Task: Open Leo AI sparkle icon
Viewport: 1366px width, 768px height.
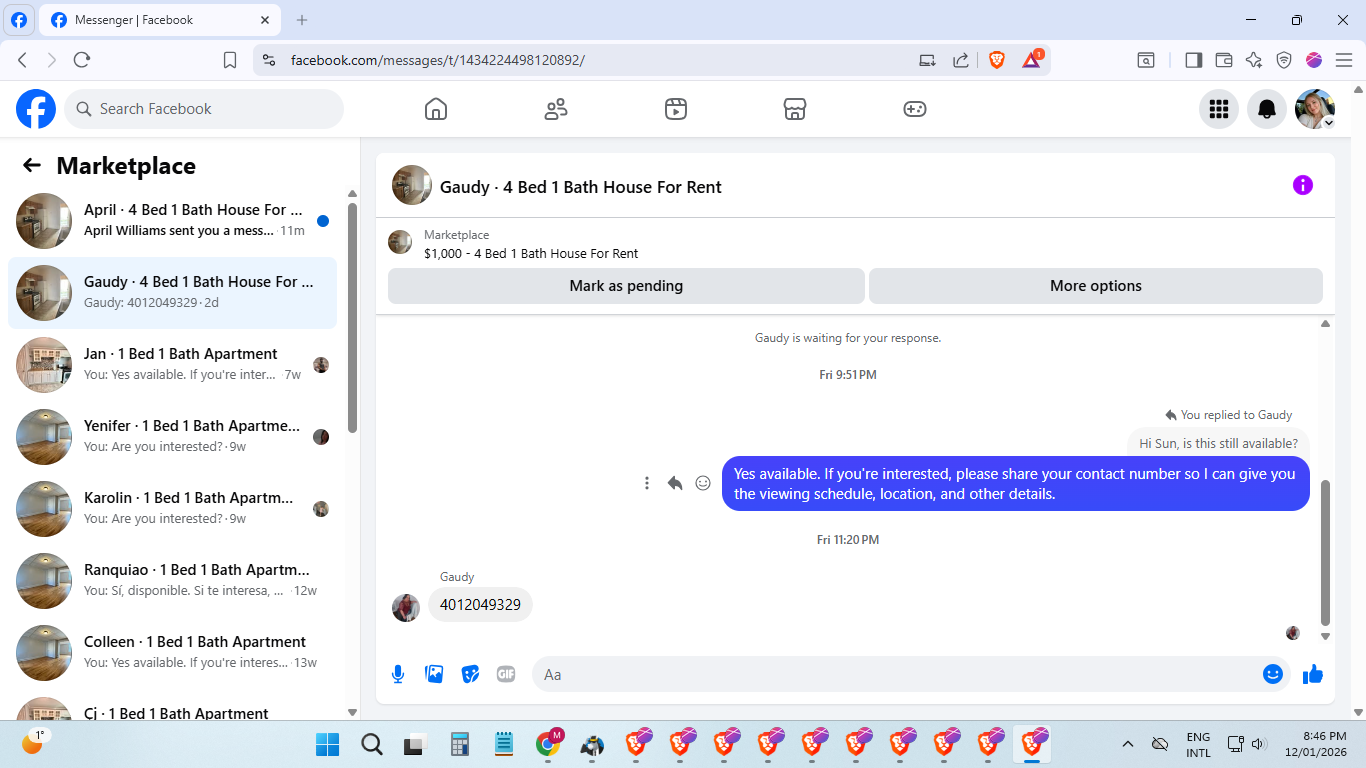Action: [1254, 60]
